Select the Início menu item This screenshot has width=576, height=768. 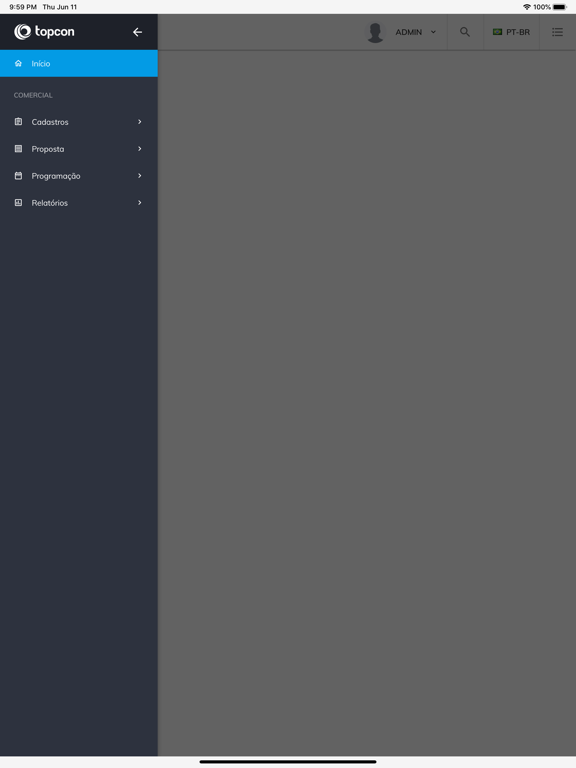pos(79,63)
